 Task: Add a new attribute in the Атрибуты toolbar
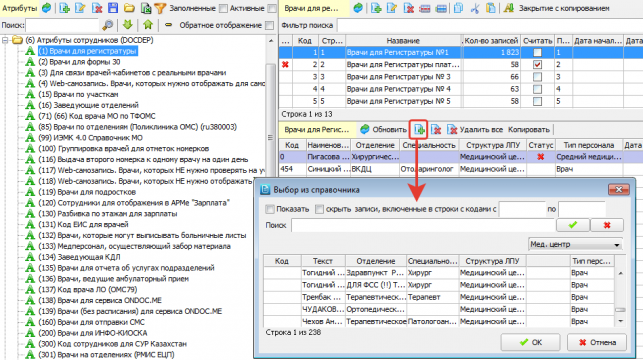pyautogui.click(x=64, y=8)
